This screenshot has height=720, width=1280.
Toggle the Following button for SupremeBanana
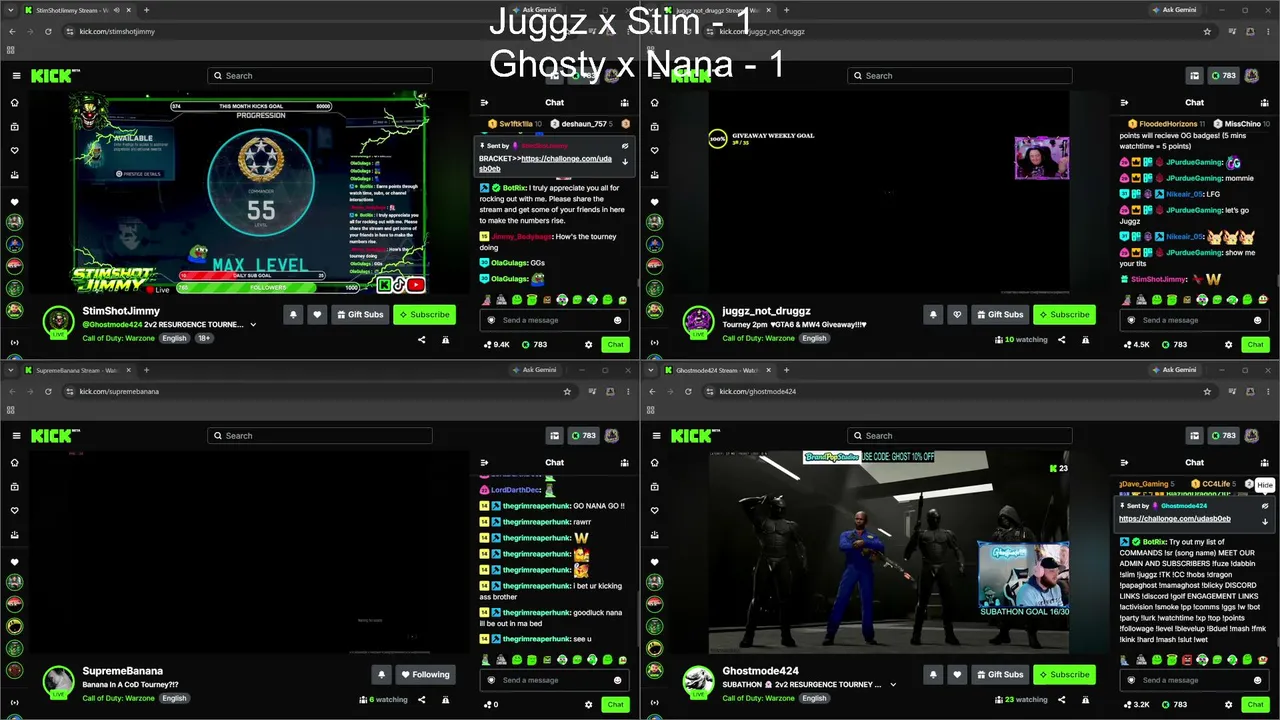425,674
